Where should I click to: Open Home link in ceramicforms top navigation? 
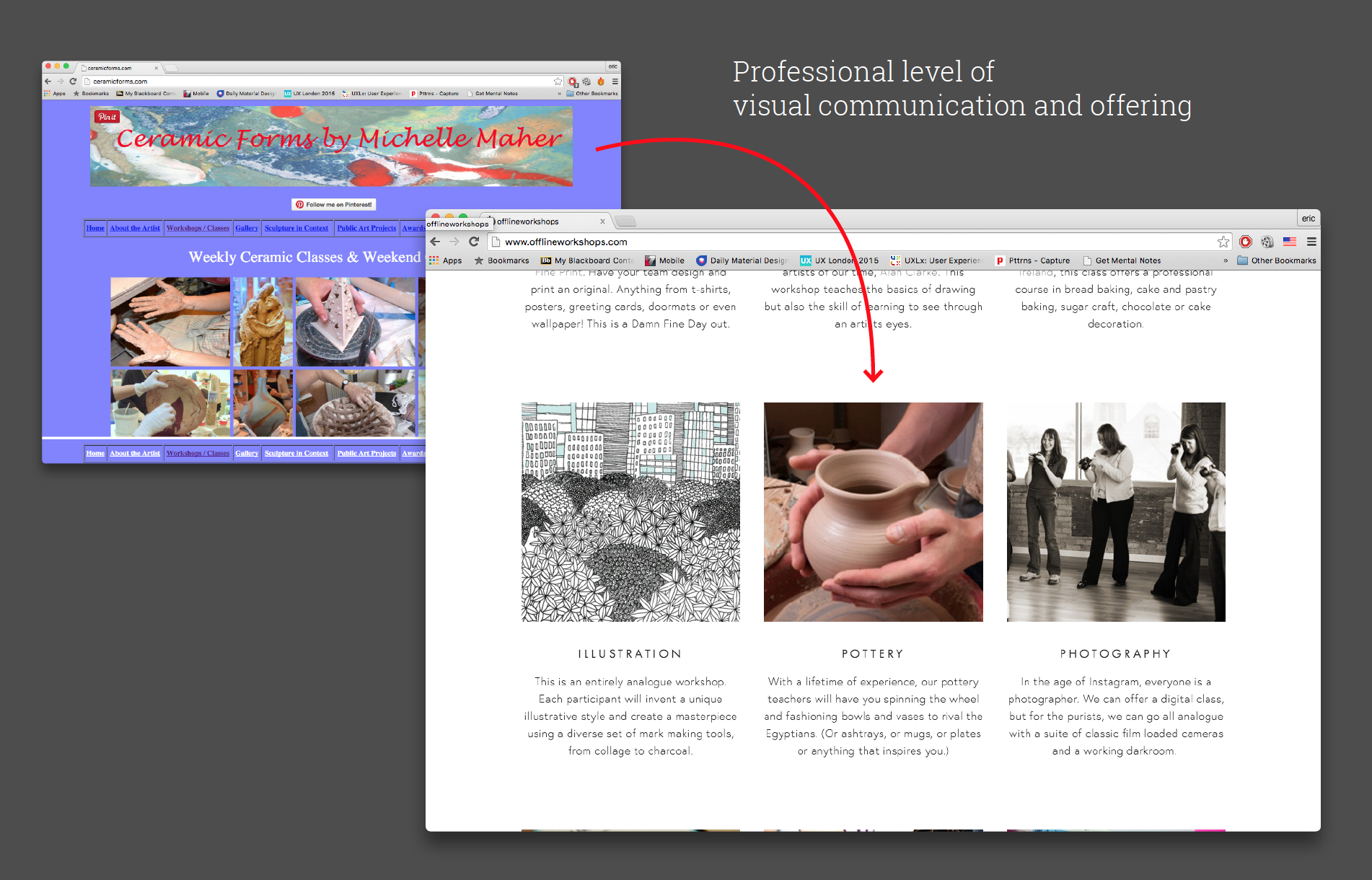(95, 228)
